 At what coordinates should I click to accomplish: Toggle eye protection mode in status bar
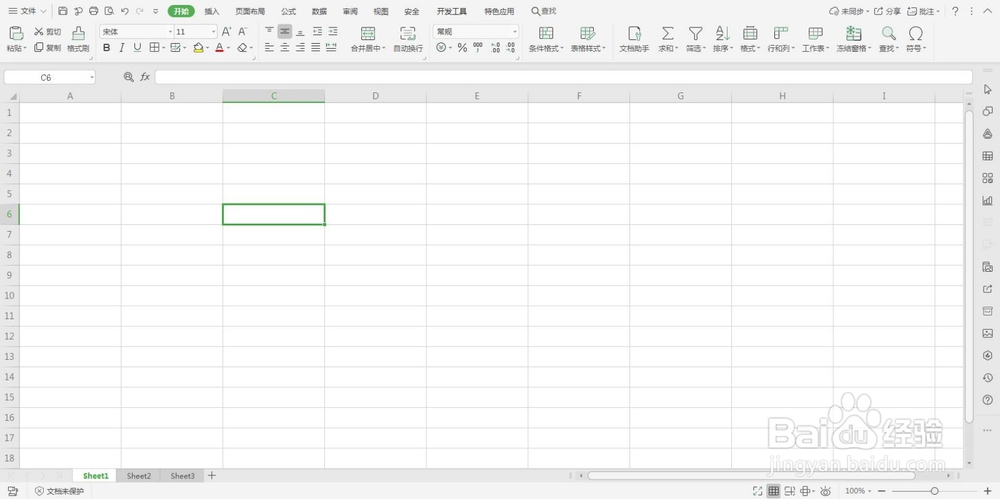coord(826,491)
